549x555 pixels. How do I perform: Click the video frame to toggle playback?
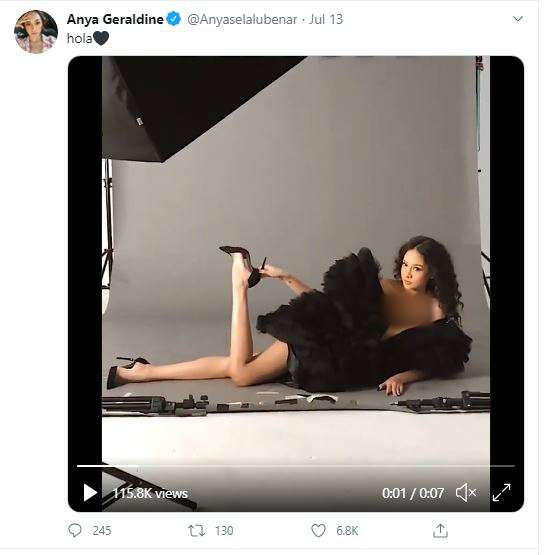(296, 260)
